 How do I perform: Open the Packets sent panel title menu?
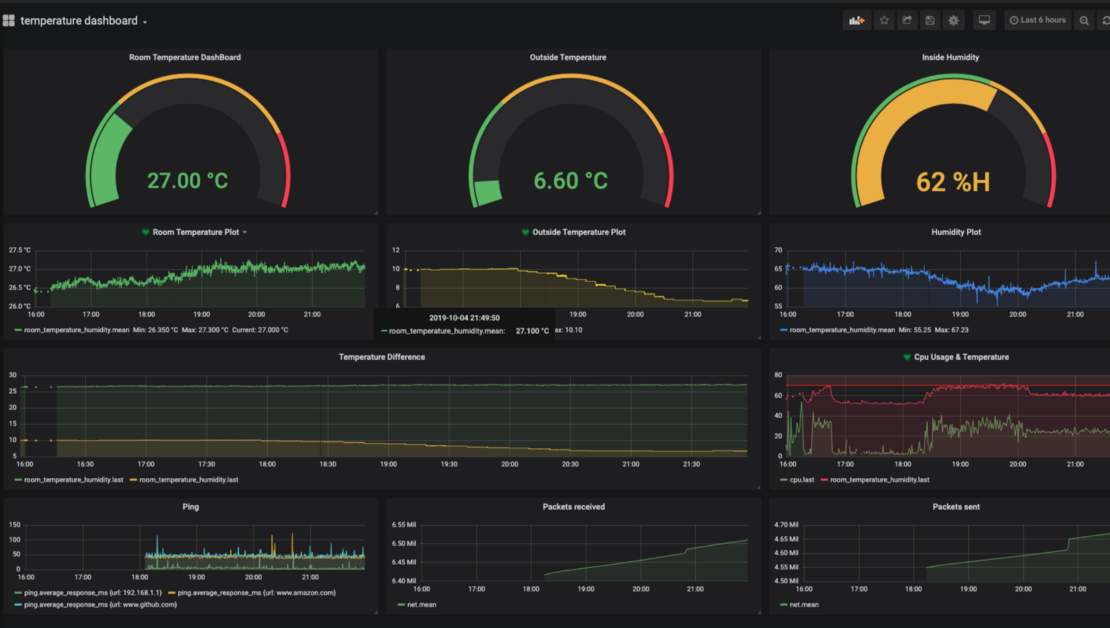956,507
